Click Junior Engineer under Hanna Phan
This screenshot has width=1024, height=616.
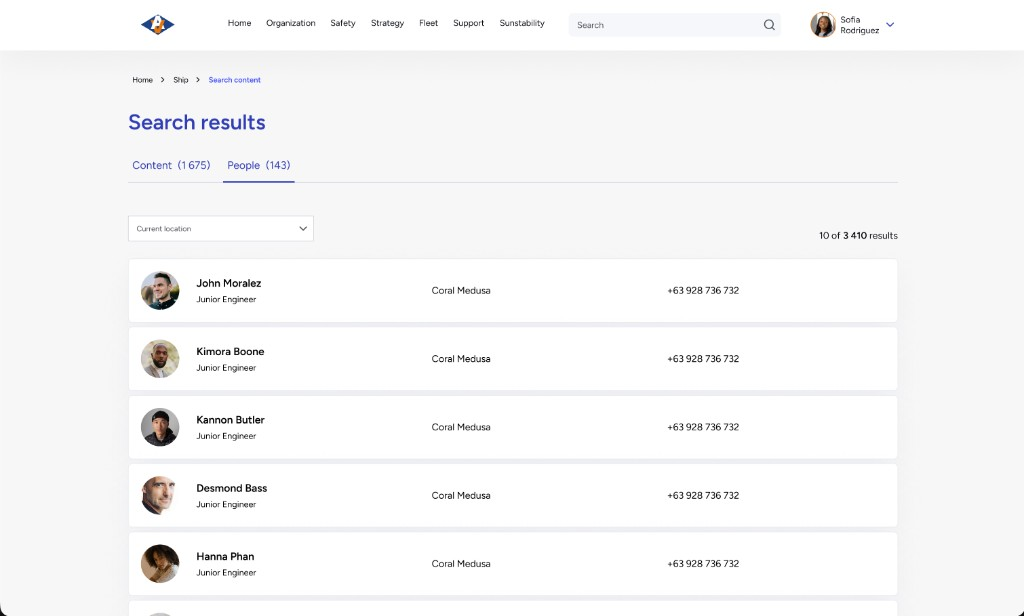[226, 573]
